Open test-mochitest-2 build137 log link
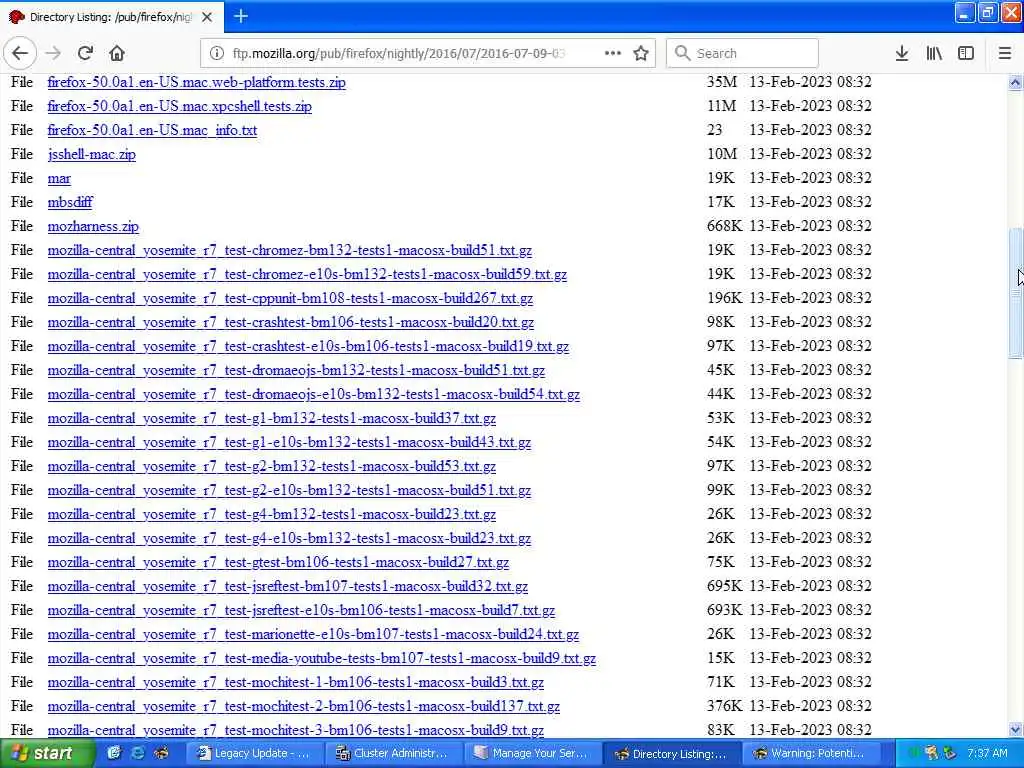This screenshot has height=768, width=1024. pyautogui.click(x=304, y=707)
